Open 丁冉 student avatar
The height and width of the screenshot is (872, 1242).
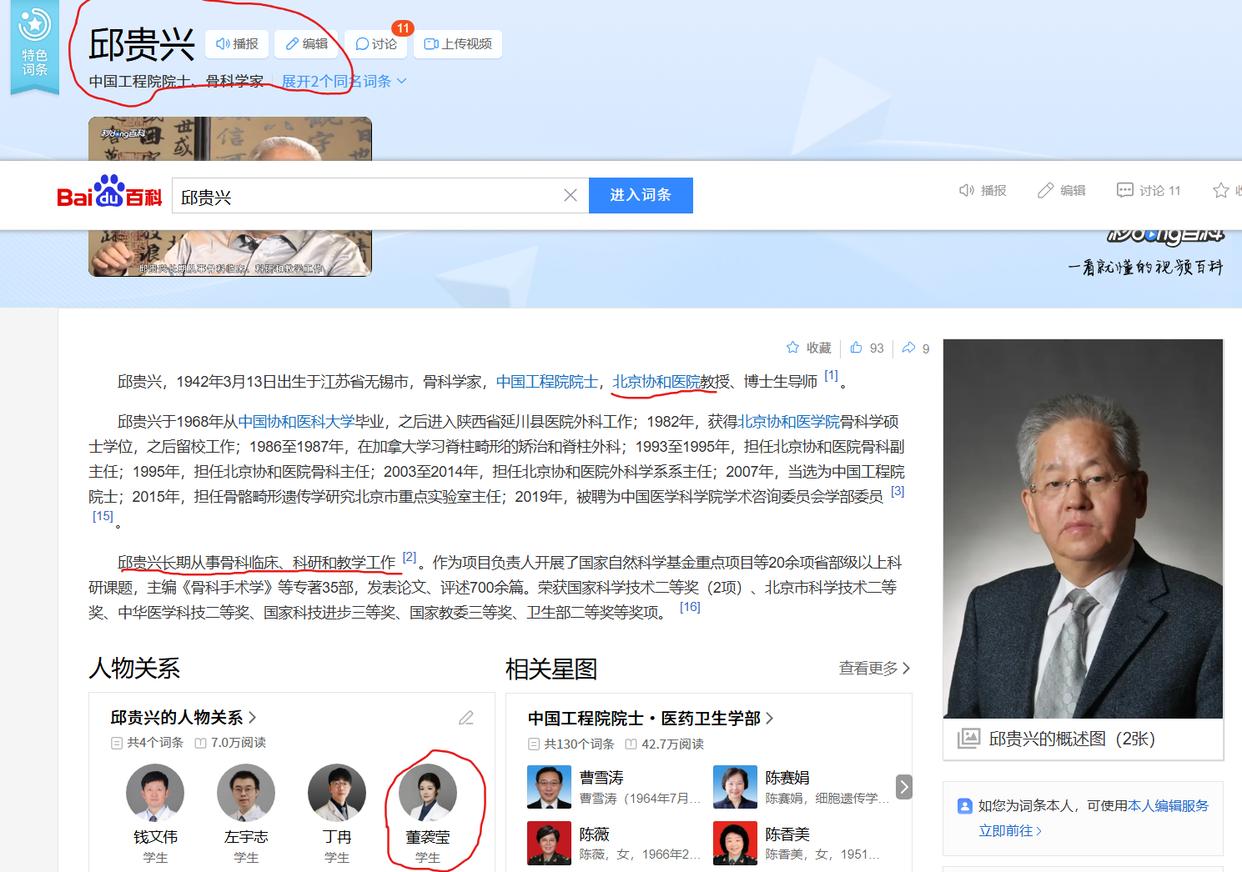[x=337, y=793]
